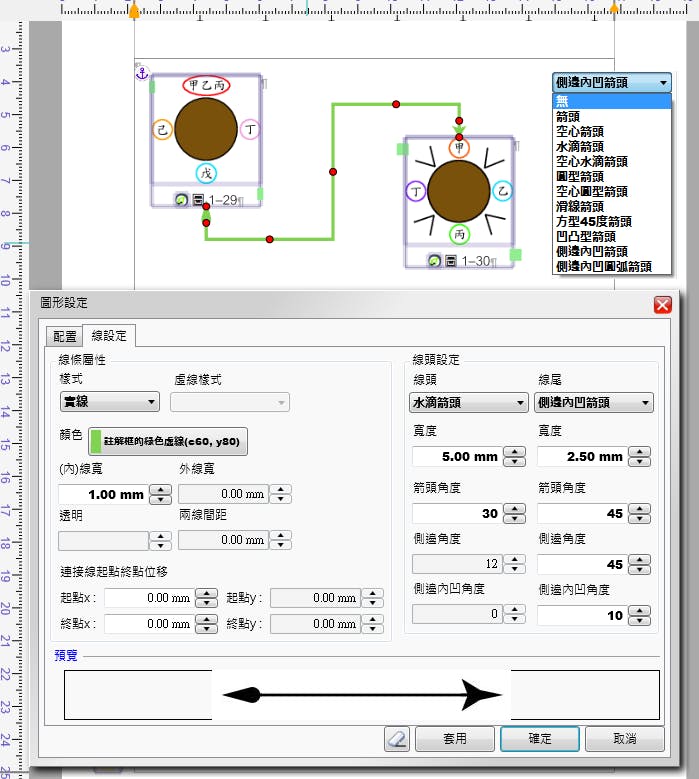
Task: Open the green line color swatch button
Action: (x=168, y=442)
